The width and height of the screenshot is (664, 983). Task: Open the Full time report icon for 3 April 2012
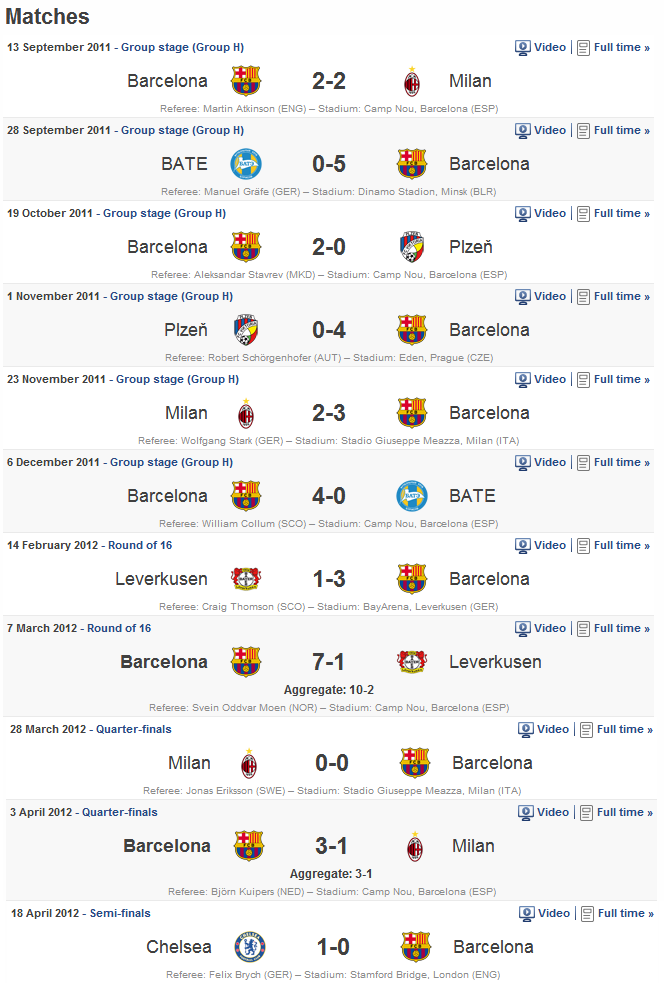586,813
